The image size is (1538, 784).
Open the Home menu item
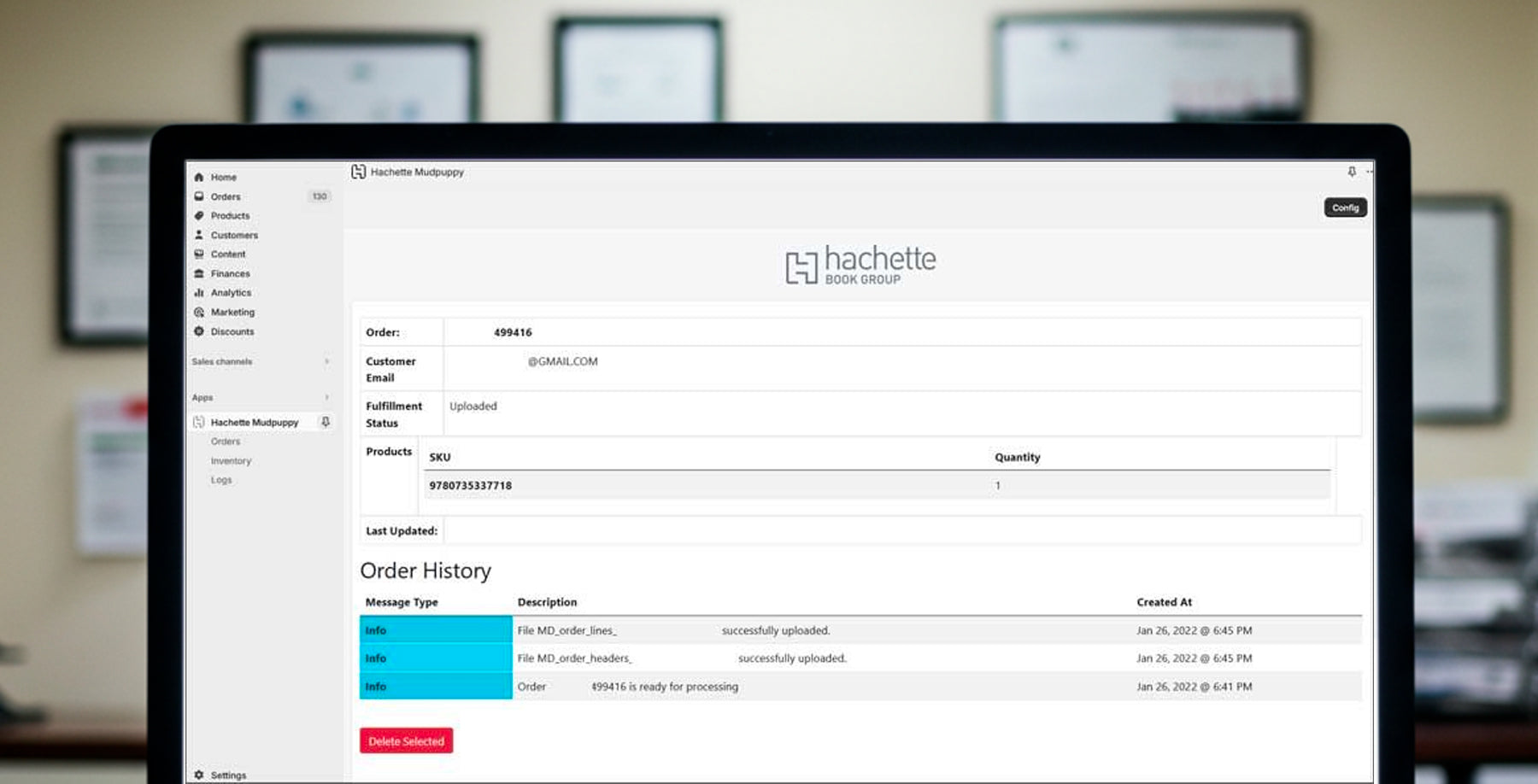(224, 178)
